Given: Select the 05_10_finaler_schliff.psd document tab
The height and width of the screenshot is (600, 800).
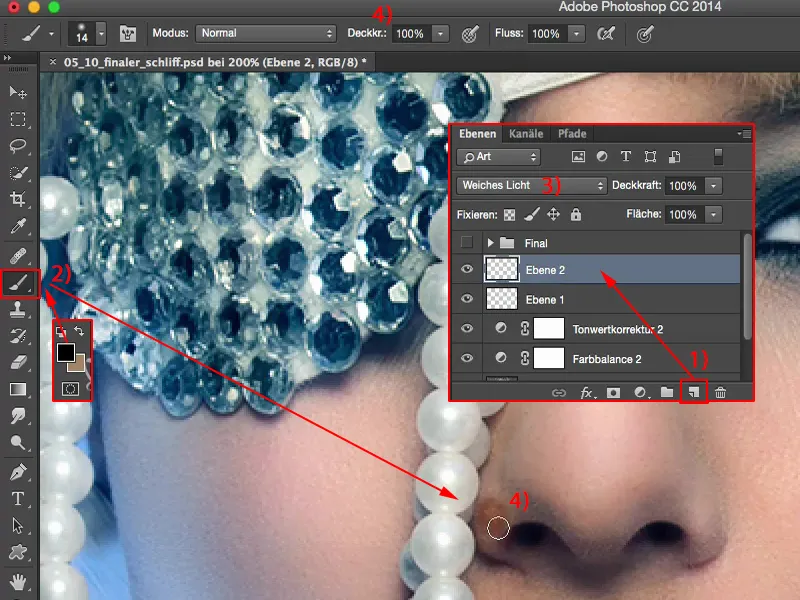Looking at the screenshot, I should tap(215, 62).
